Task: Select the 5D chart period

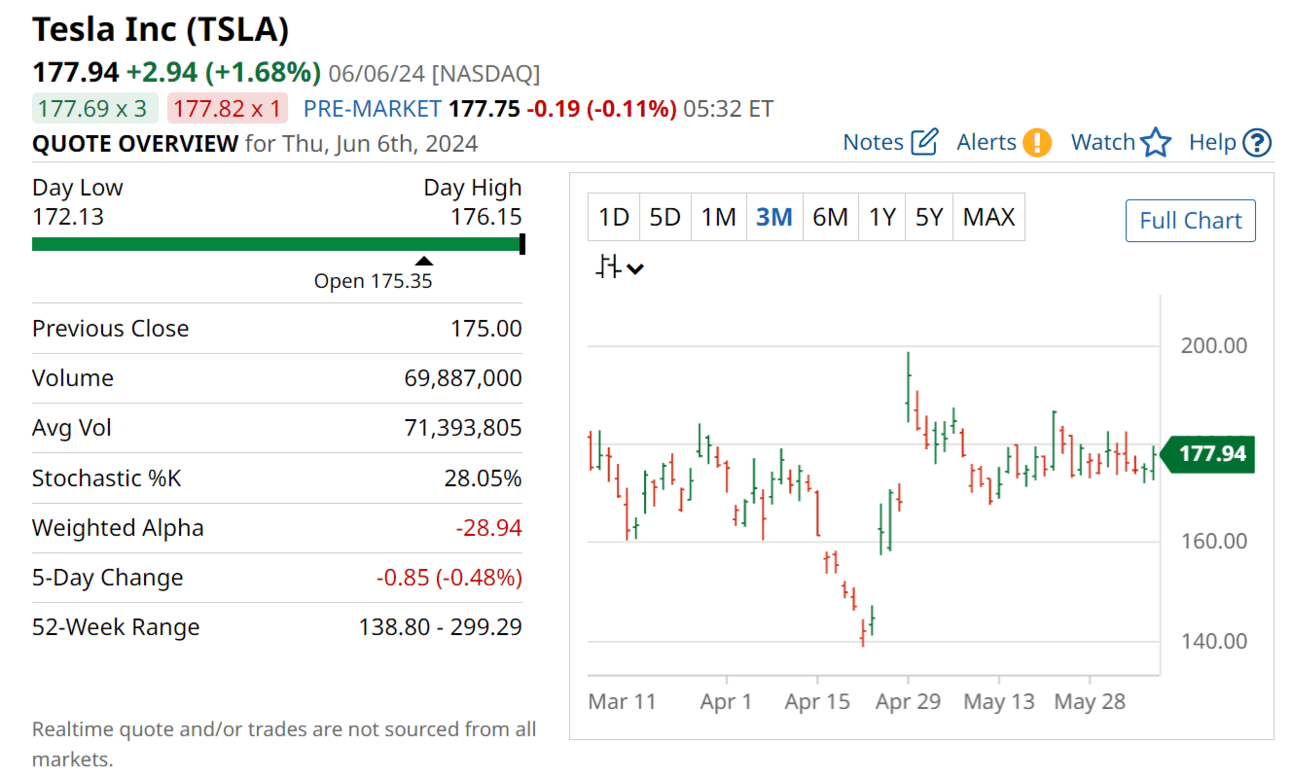Action: pos(665,217)
